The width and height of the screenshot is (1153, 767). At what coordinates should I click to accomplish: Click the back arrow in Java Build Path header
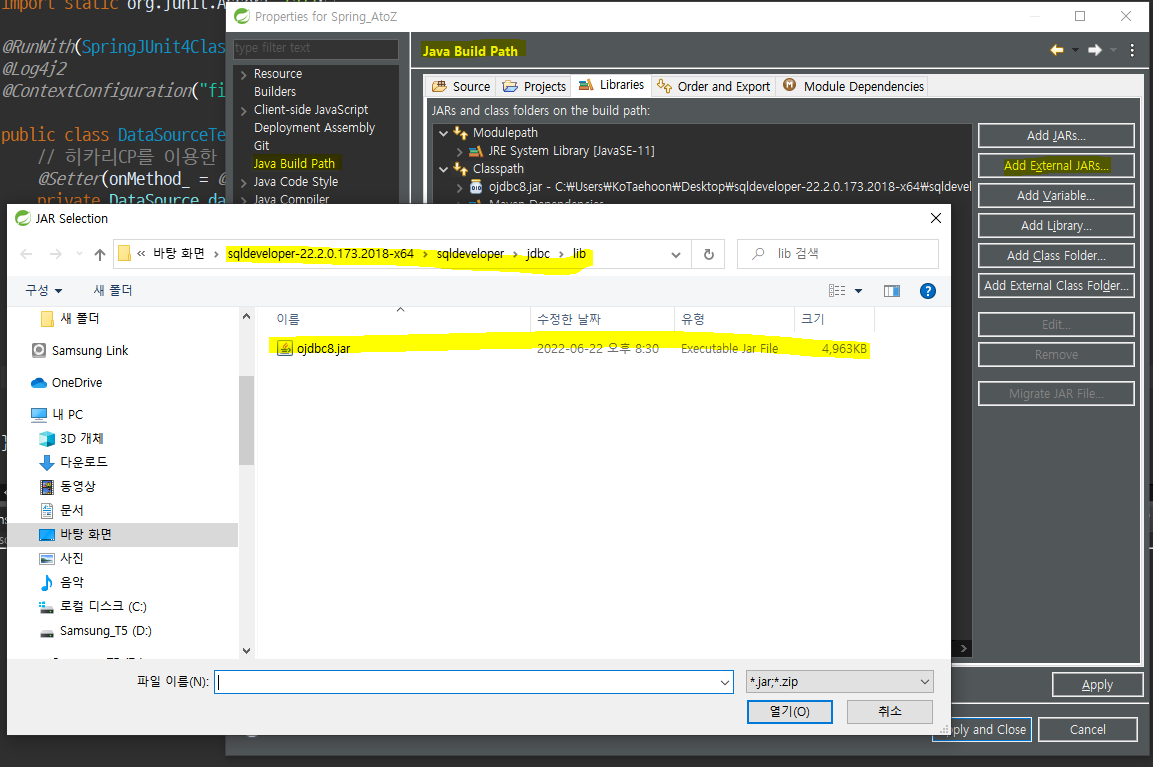[1057, 50]
